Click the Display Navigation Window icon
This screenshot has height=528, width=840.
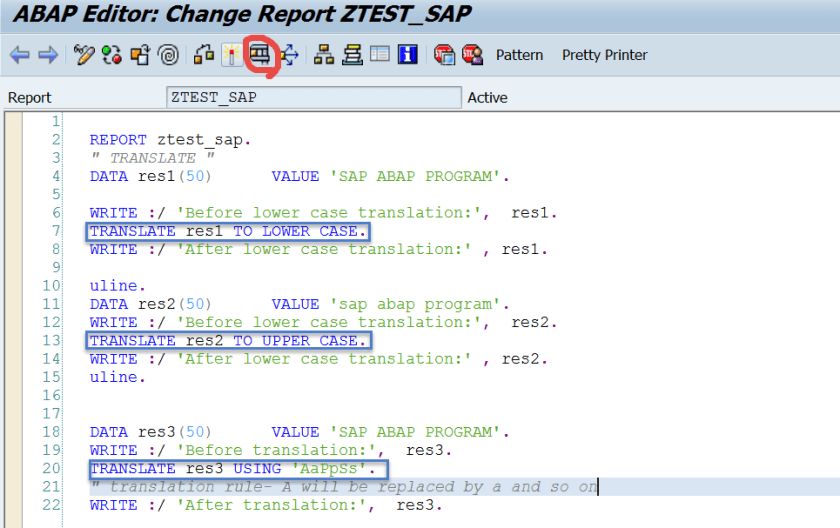(352, 55)
